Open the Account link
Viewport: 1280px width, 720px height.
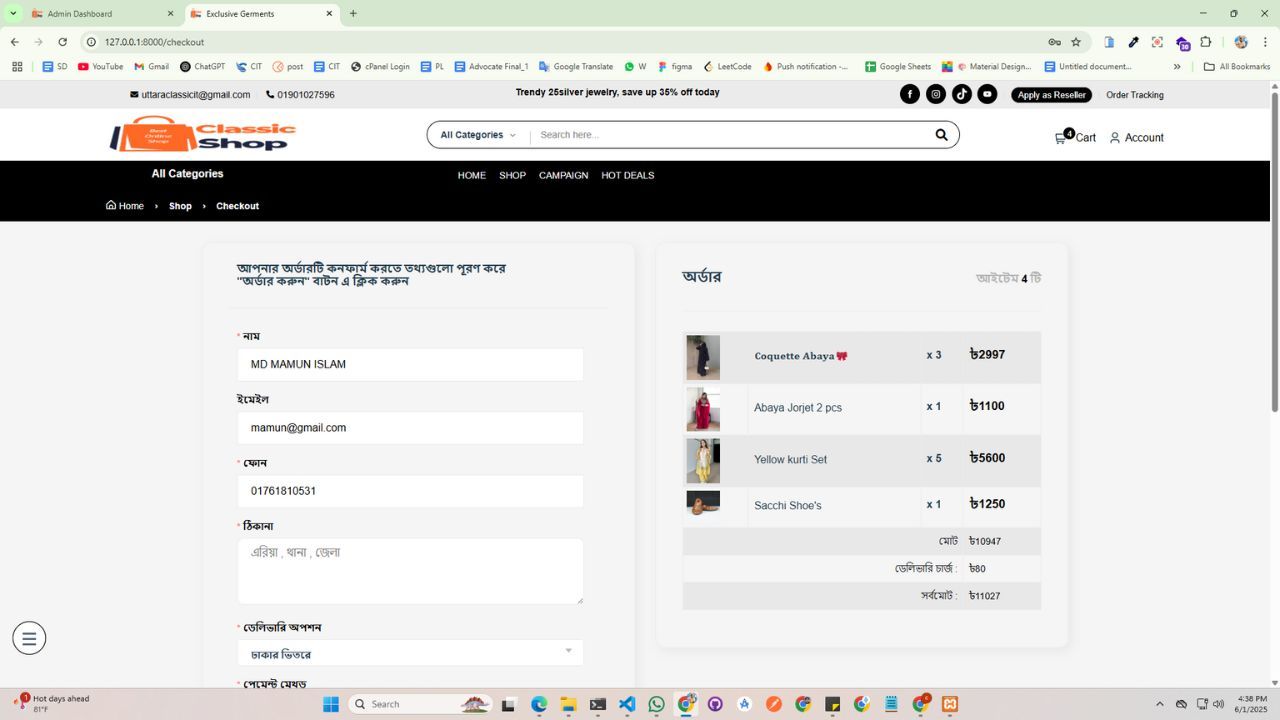point(1137,138)
